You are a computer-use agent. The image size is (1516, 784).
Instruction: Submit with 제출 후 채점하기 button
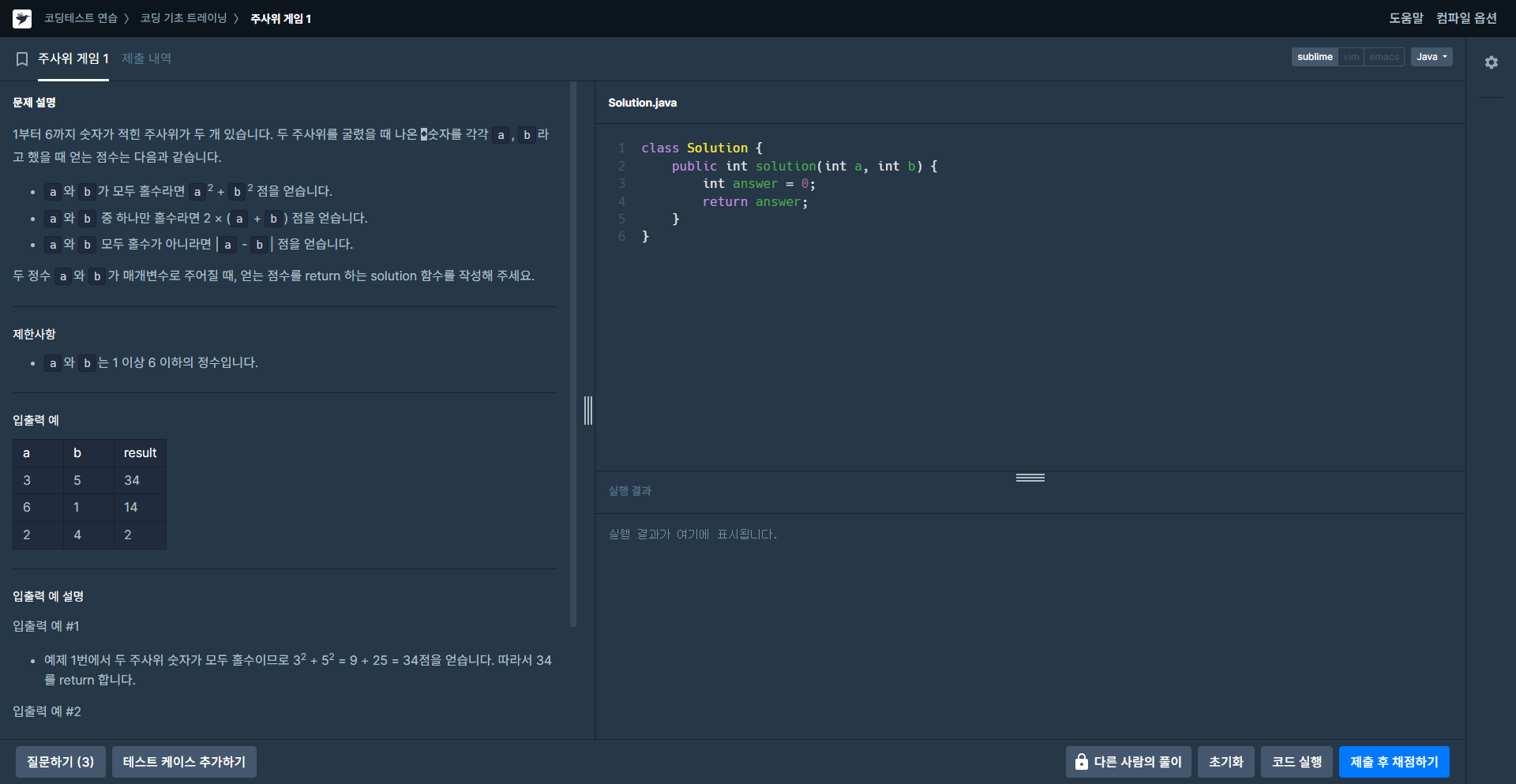pos(1394,762)
